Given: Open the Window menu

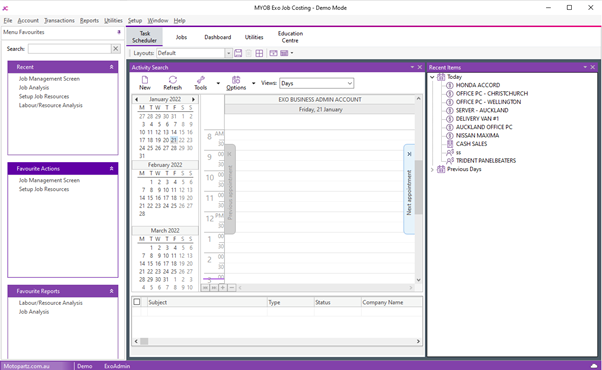Looking at the screenshot, I should [x=158, y=20].
